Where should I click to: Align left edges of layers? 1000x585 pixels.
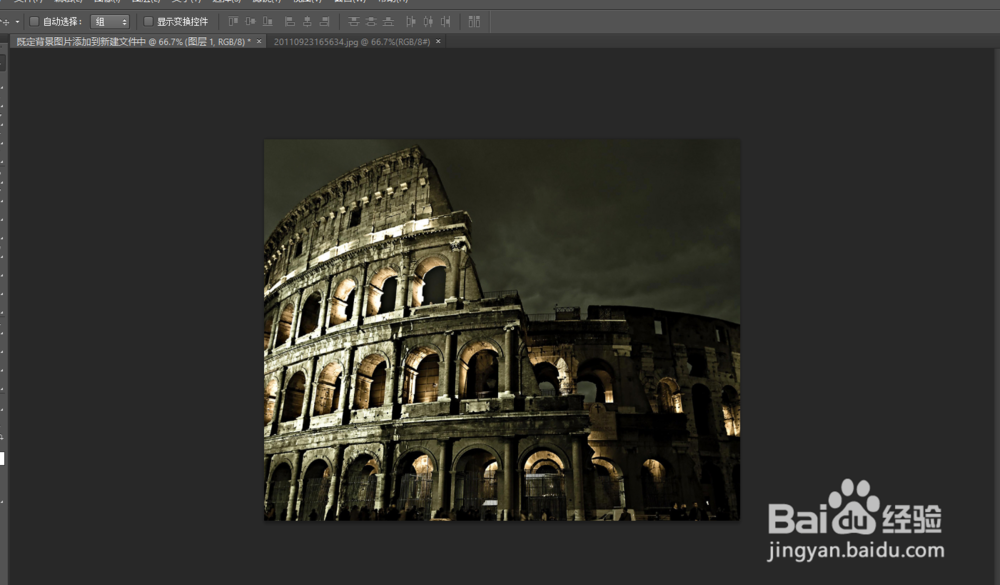click(290, 22)
